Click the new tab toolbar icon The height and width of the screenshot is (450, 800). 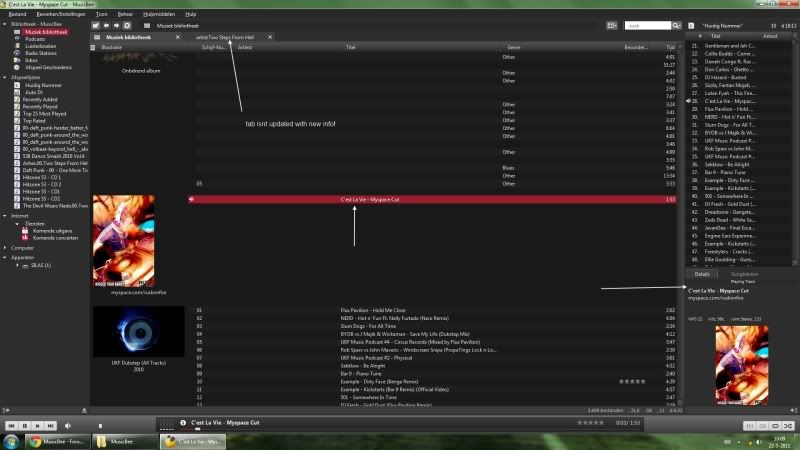[96, 26]
